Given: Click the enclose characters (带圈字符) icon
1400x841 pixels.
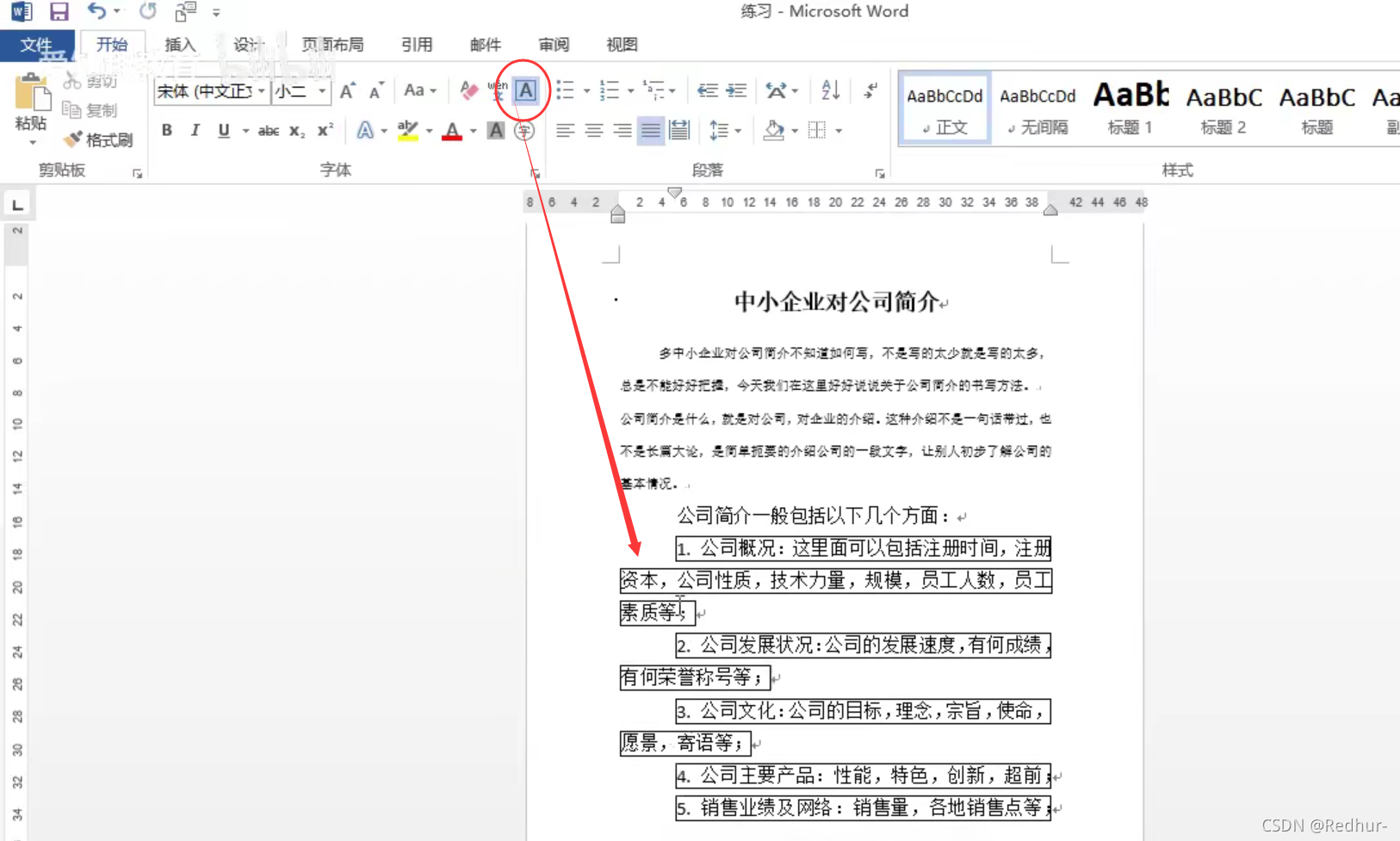Looking at the screenshot, I should 523,130.
